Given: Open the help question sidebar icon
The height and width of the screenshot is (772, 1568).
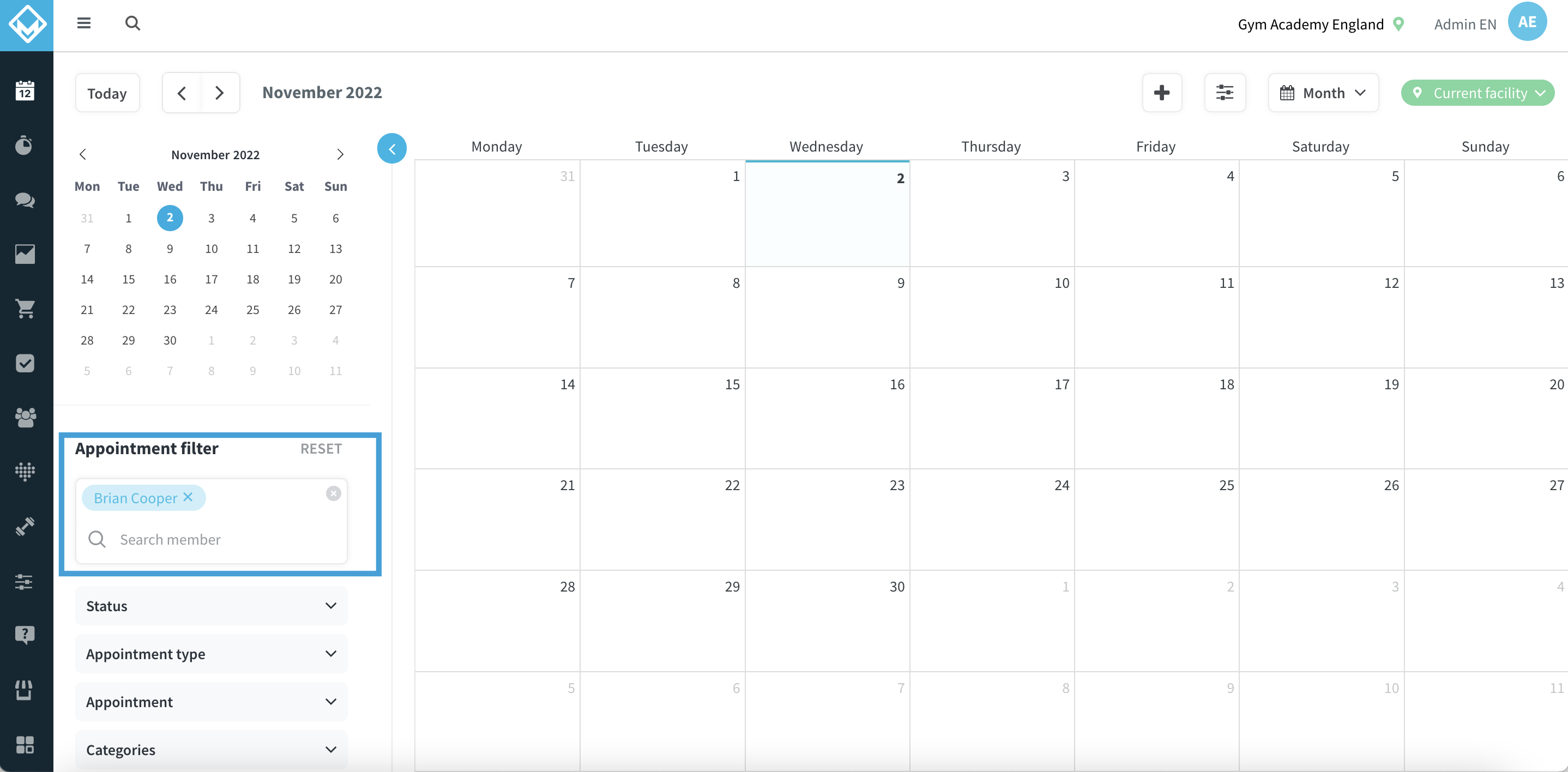Looking at the screenshot, I should pyautogui.click(x=25, y=635).
